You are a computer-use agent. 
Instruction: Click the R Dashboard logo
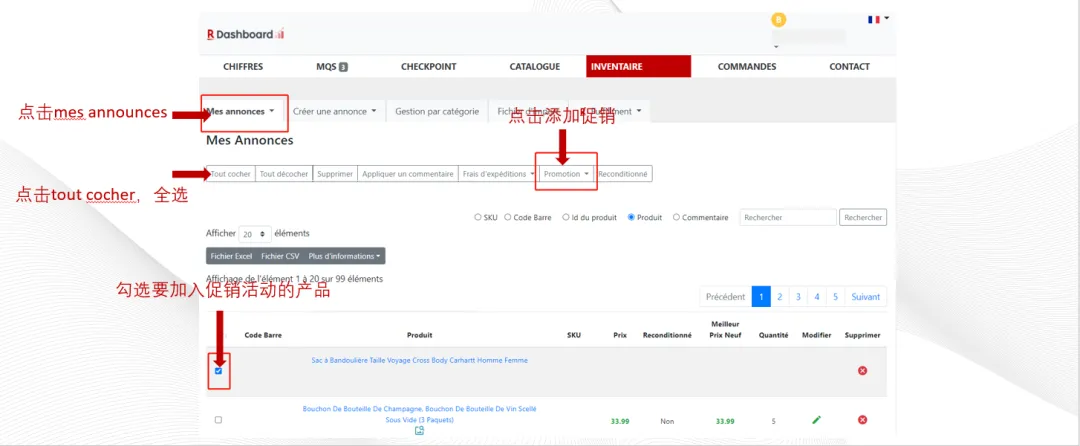(x=245, y=34)
